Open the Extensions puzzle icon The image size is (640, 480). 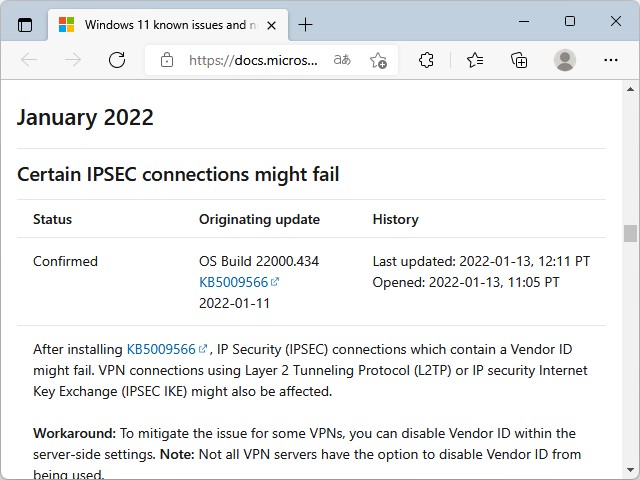coord(426,60)
